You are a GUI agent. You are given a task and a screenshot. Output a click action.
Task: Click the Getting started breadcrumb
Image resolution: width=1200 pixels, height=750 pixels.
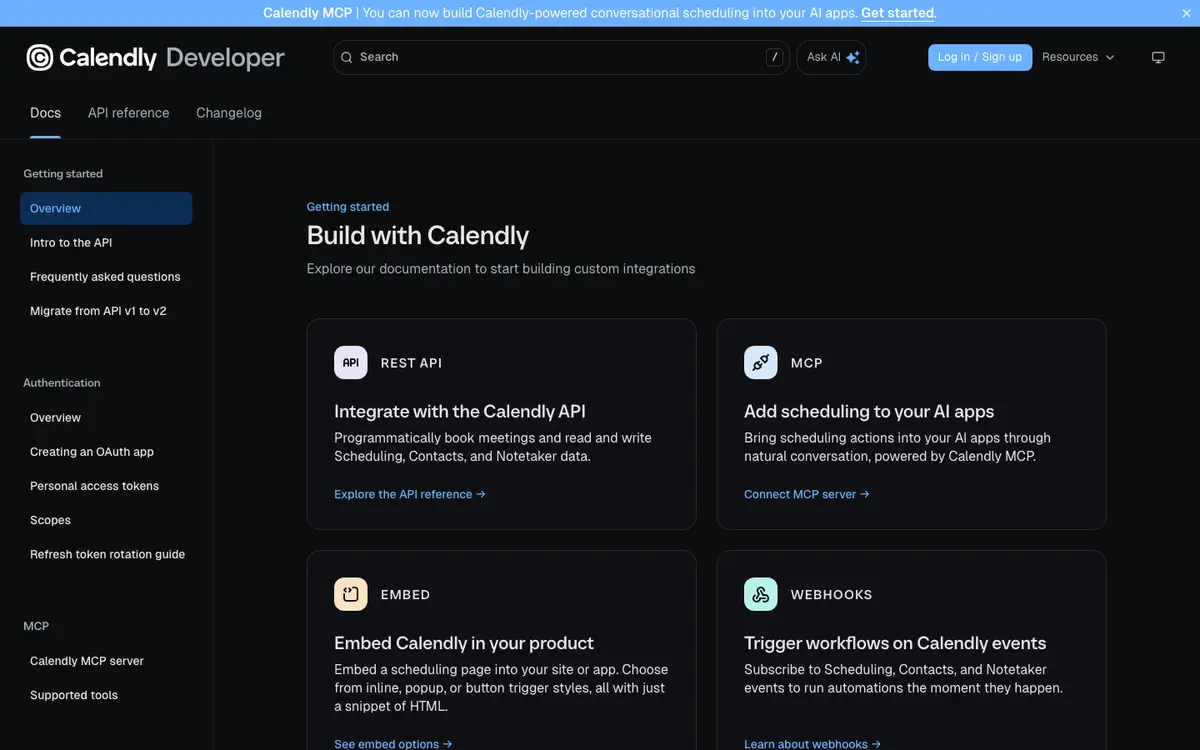[x=348, y=207]
